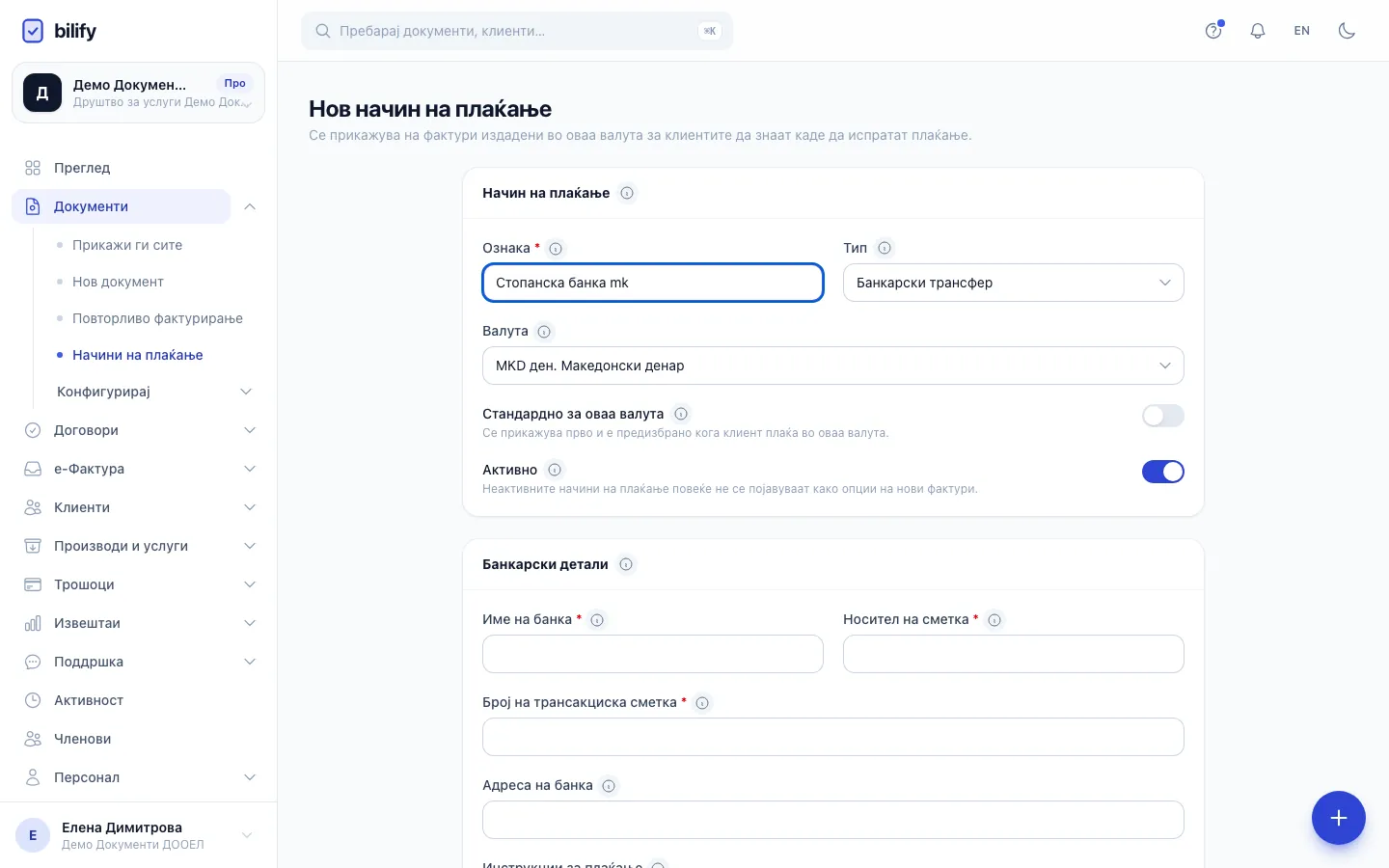
Task: Click info icon next to Валута label
Action: click(x=544, y=332)
